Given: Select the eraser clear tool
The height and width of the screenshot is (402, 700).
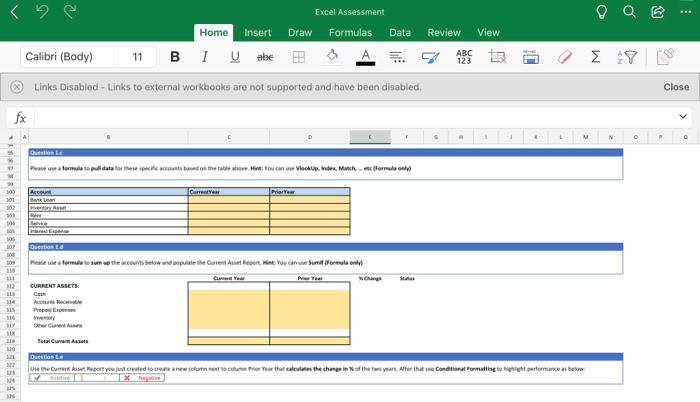Looking at the screenshot, I should click(x=565, y=57).
